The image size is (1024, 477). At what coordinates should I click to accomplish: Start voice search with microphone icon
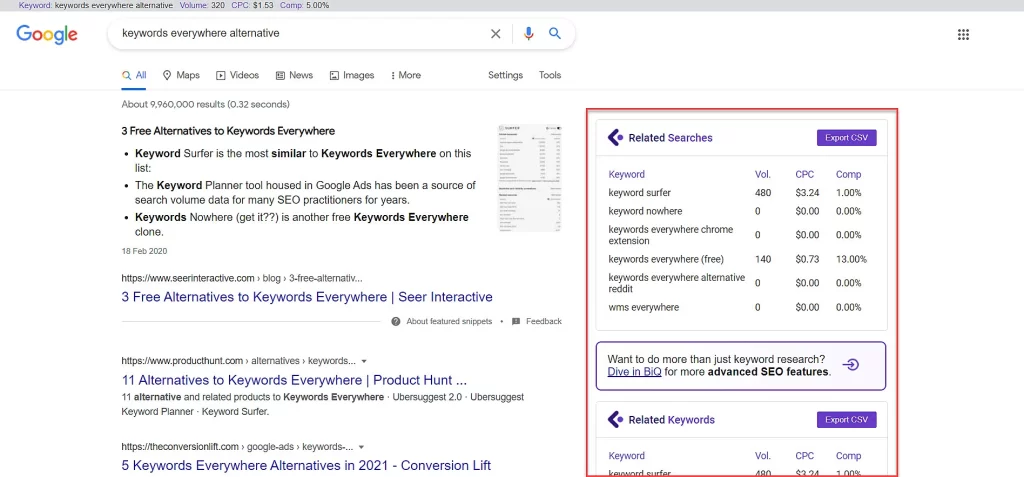tap(529, 34)
